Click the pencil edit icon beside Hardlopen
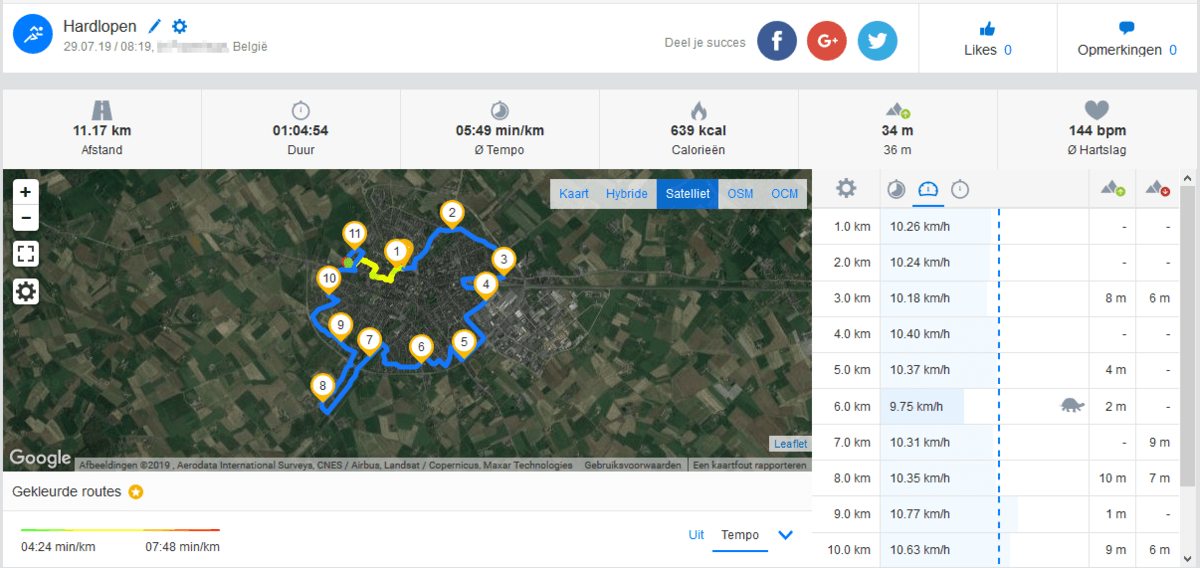The height and width of the screenshot is (568, 1200). 154,27
